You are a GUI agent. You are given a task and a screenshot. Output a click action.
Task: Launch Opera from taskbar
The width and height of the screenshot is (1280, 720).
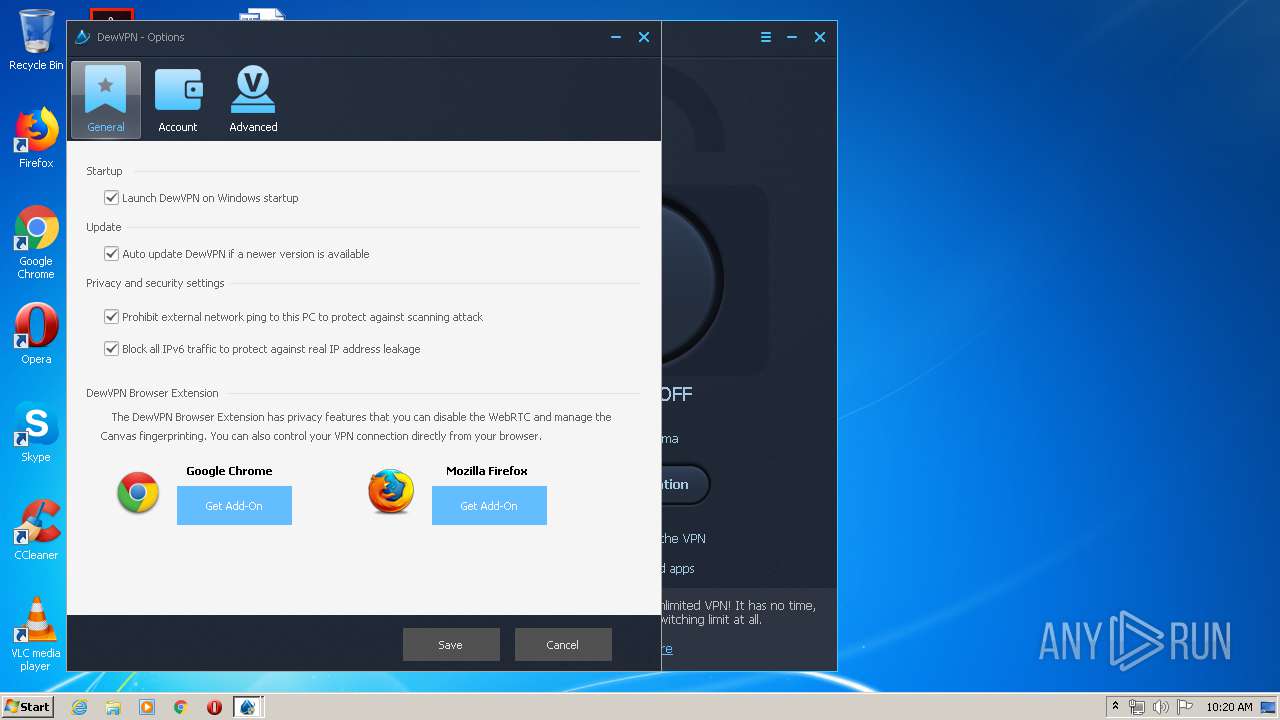click(x=214, y=707)
